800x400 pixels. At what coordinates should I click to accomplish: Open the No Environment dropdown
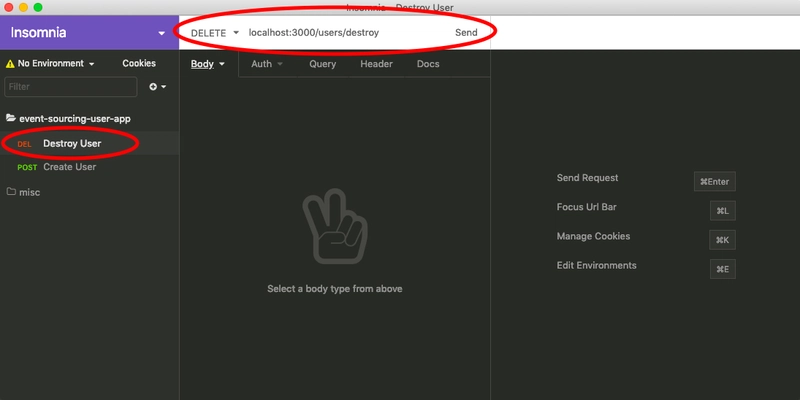tap(56, 64)
